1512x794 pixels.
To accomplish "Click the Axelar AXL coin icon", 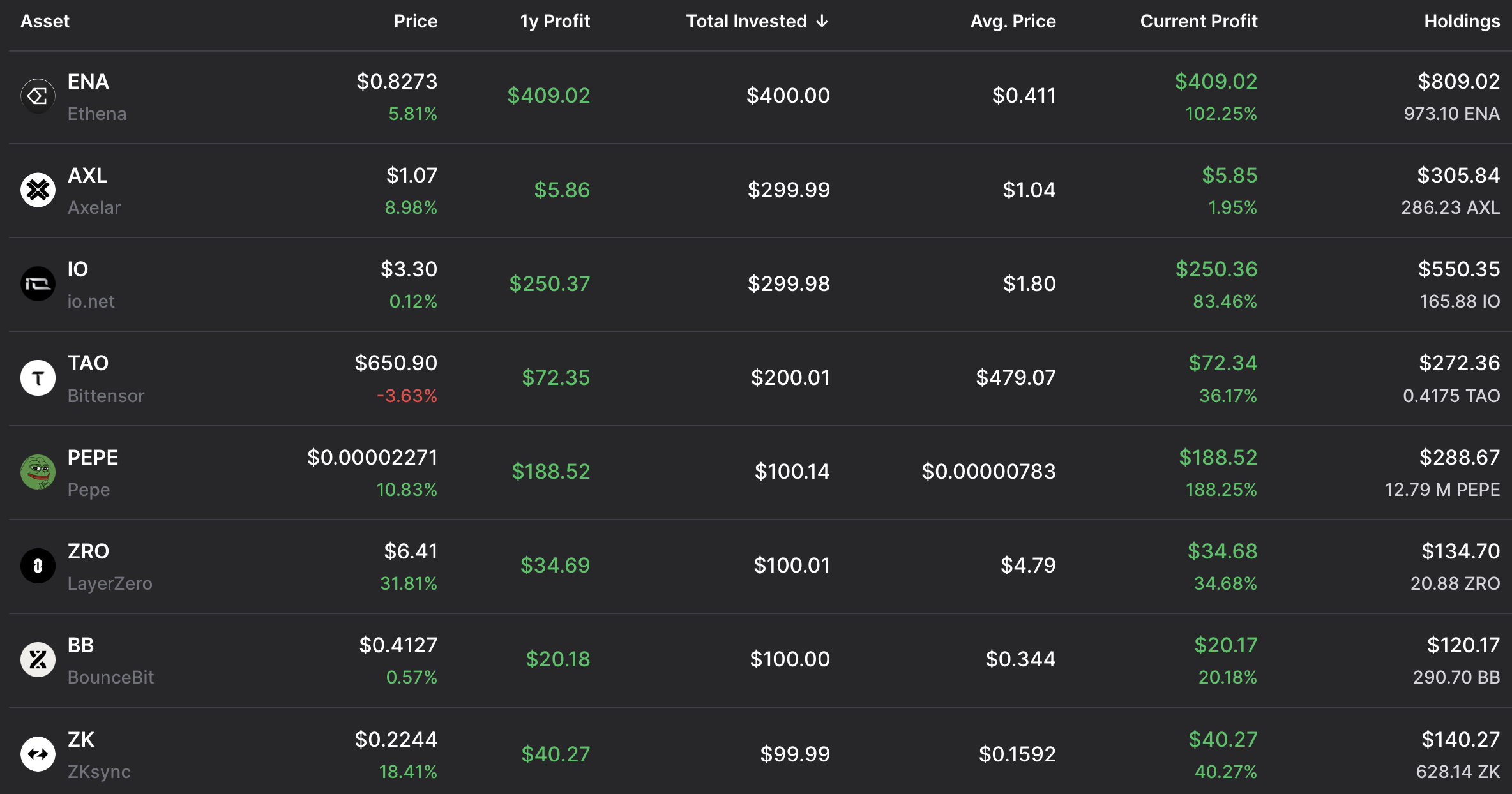I will pyautogui.click(x=38, y=190).
